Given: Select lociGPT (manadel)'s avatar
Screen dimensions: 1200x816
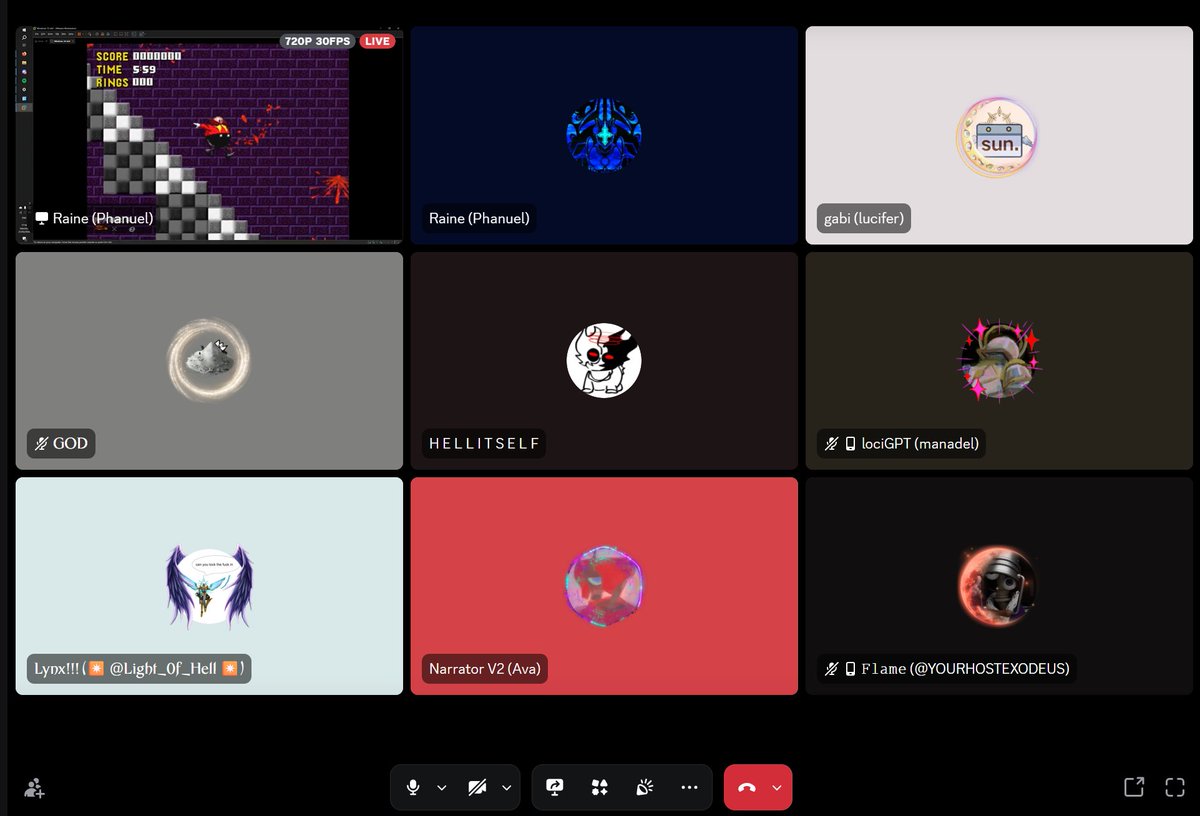Looking at the screenshot, I should (x=1000, y=360).
